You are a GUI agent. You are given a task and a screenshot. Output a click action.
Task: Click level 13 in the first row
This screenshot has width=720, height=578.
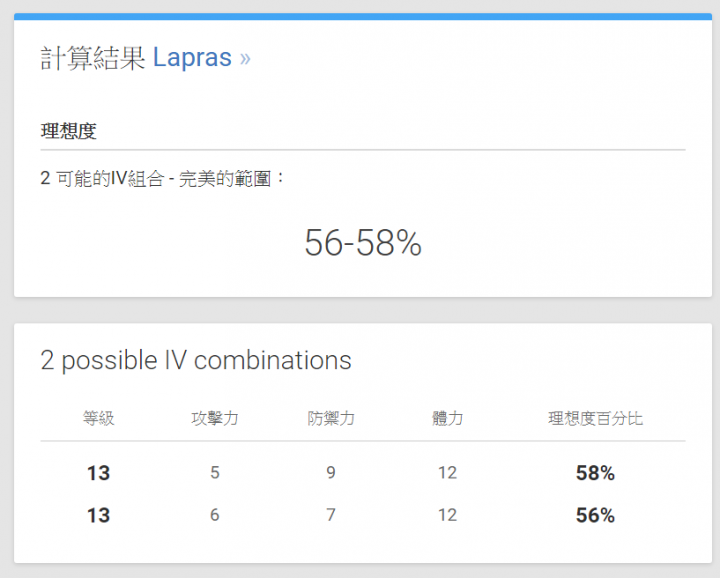(x=98, y=473)
